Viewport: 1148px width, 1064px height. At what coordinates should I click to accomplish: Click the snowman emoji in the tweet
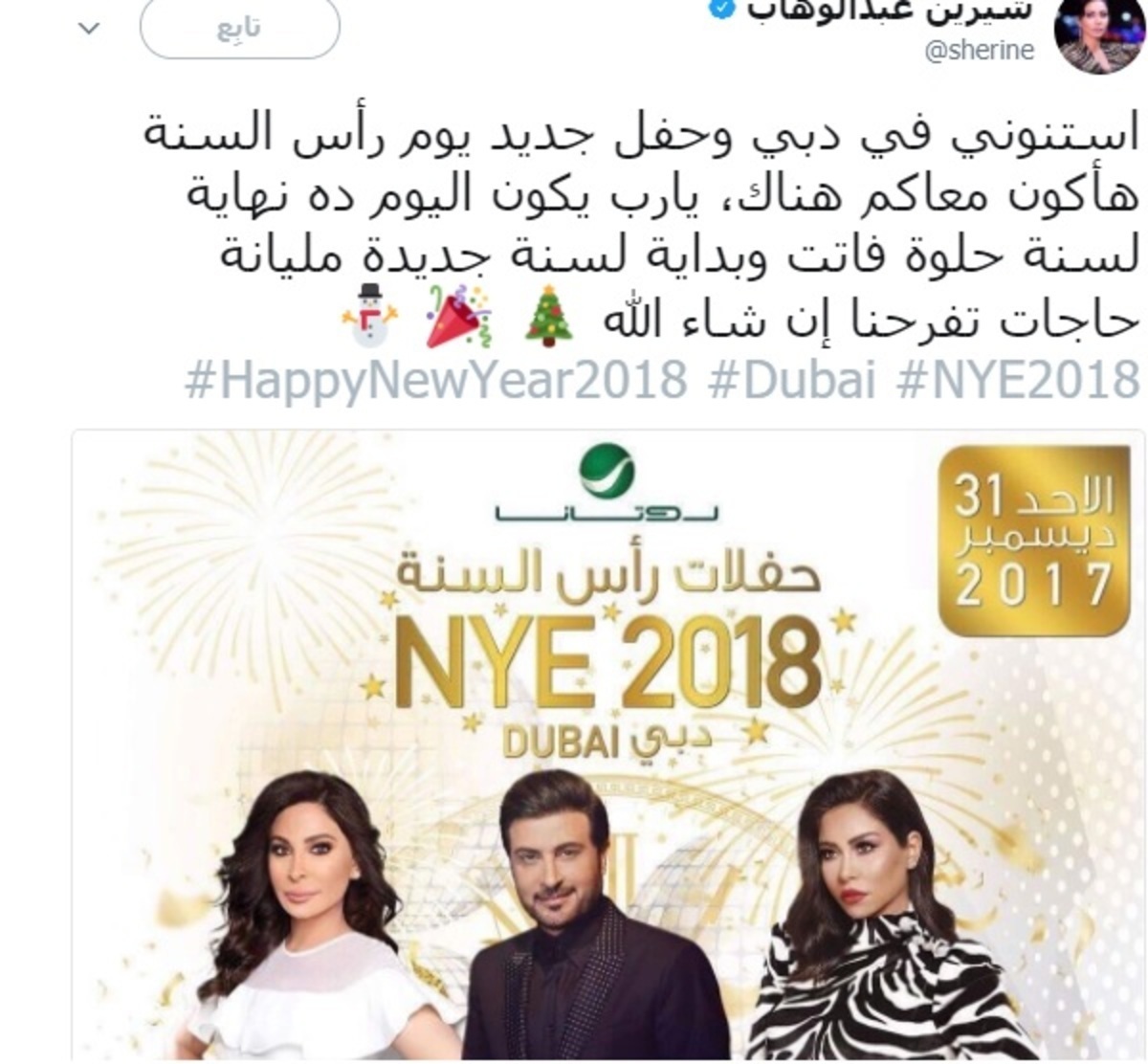[369, 315]
